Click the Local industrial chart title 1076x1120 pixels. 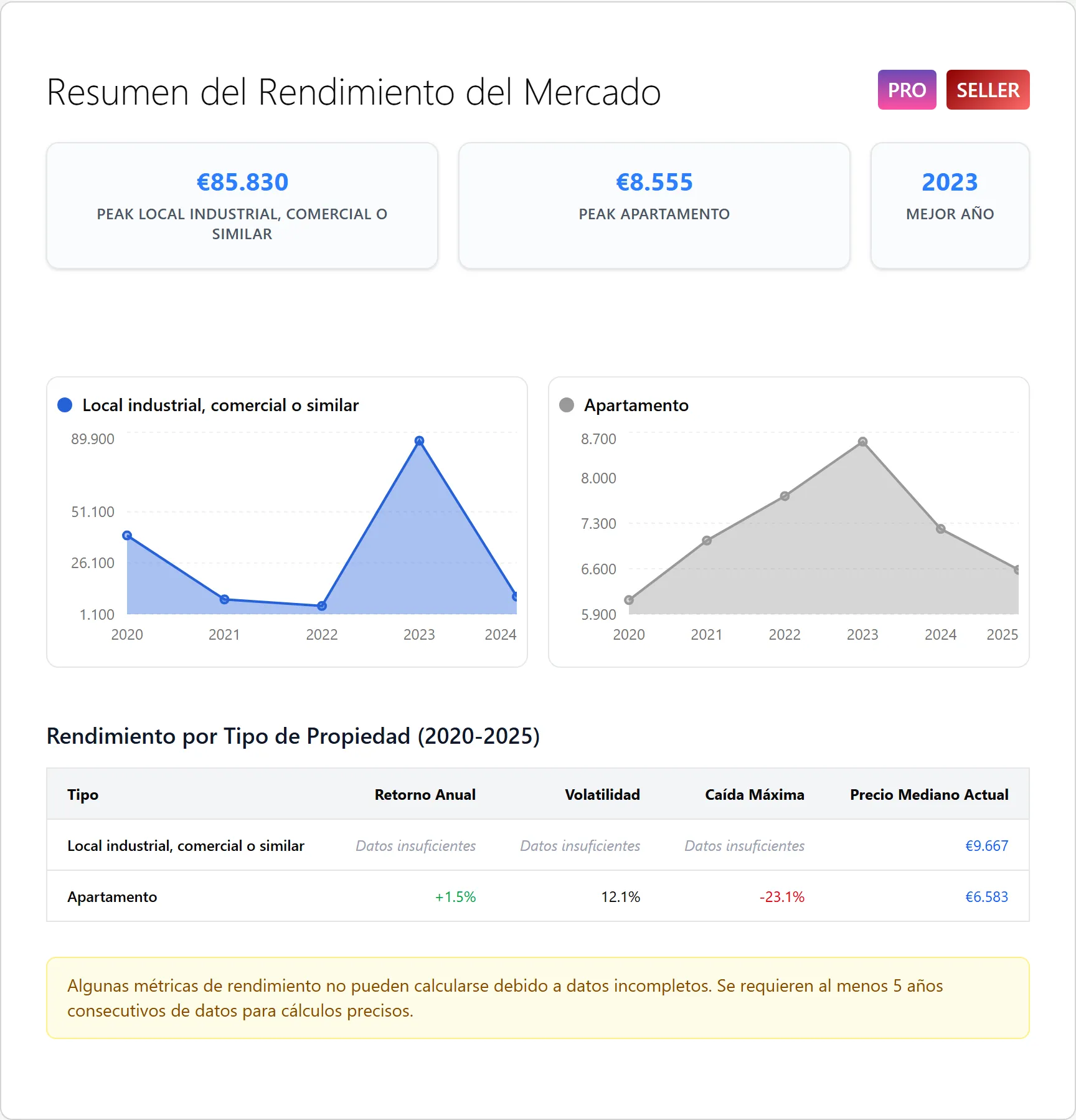pos(220,406)
